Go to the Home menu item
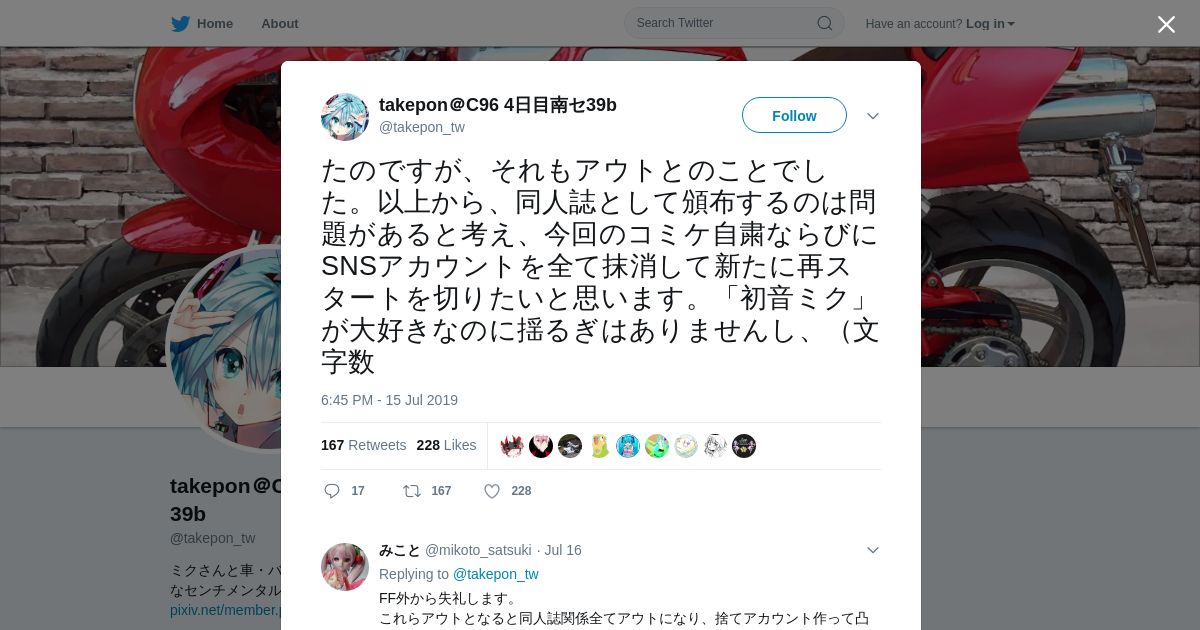Viewport: 1200px width, 630px height. [215, 24]
